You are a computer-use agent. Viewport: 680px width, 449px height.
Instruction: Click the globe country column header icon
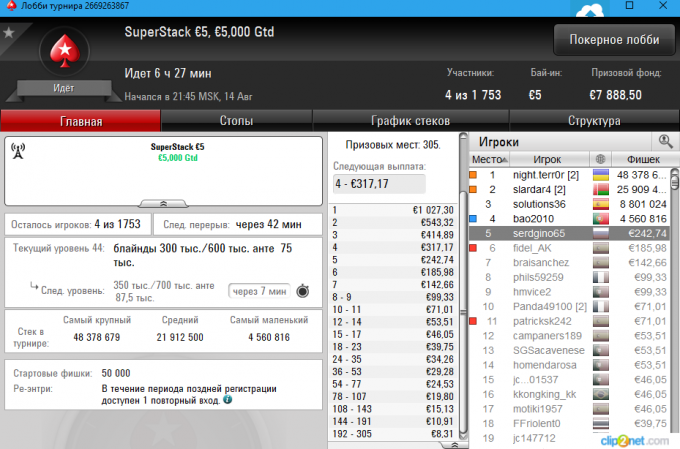[x=600, y=159]
